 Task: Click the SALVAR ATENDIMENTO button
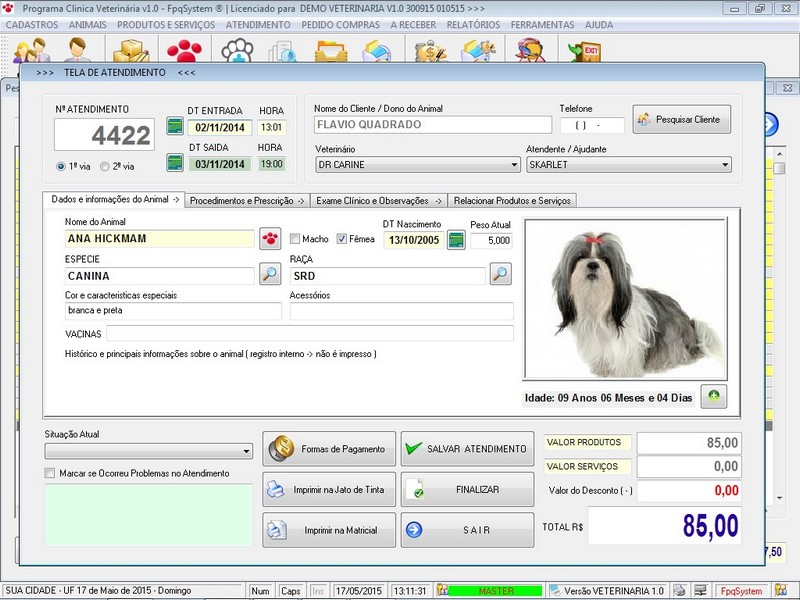(467, 449)
